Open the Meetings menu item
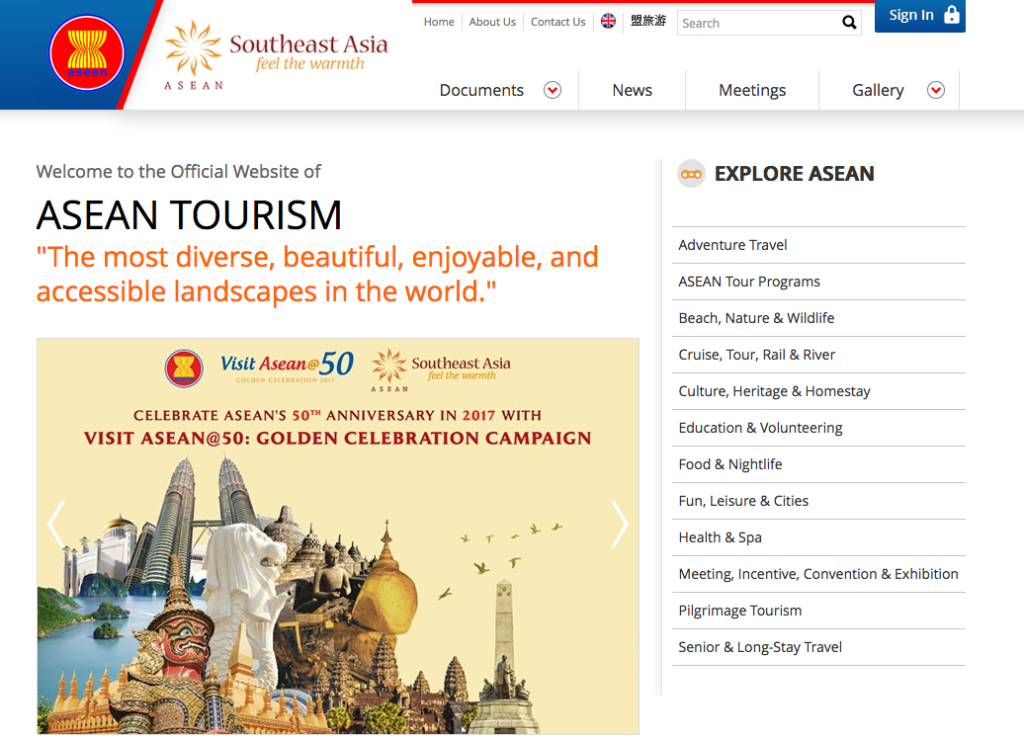The image size is (1024, 739). [752, 90]
